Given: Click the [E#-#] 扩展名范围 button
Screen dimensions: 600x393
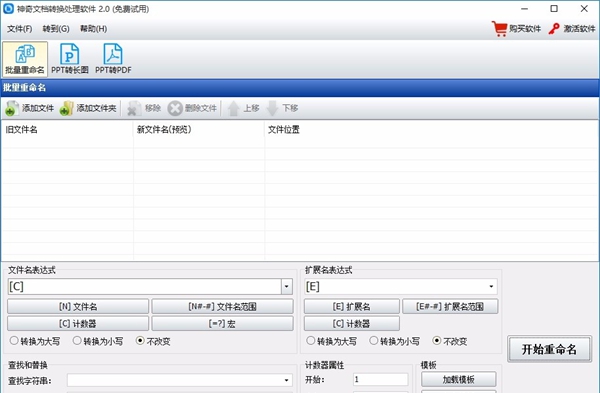Looking at the screenshot, I should point(450,307).
